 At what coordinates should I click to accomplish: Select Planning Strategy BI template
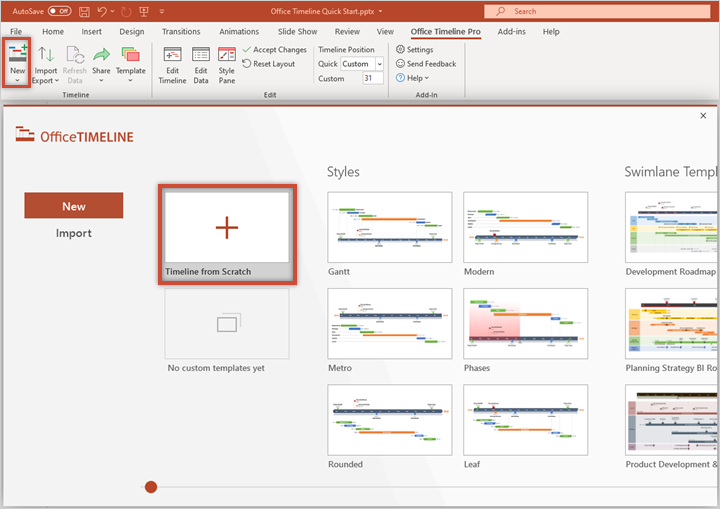pos(672,324)
